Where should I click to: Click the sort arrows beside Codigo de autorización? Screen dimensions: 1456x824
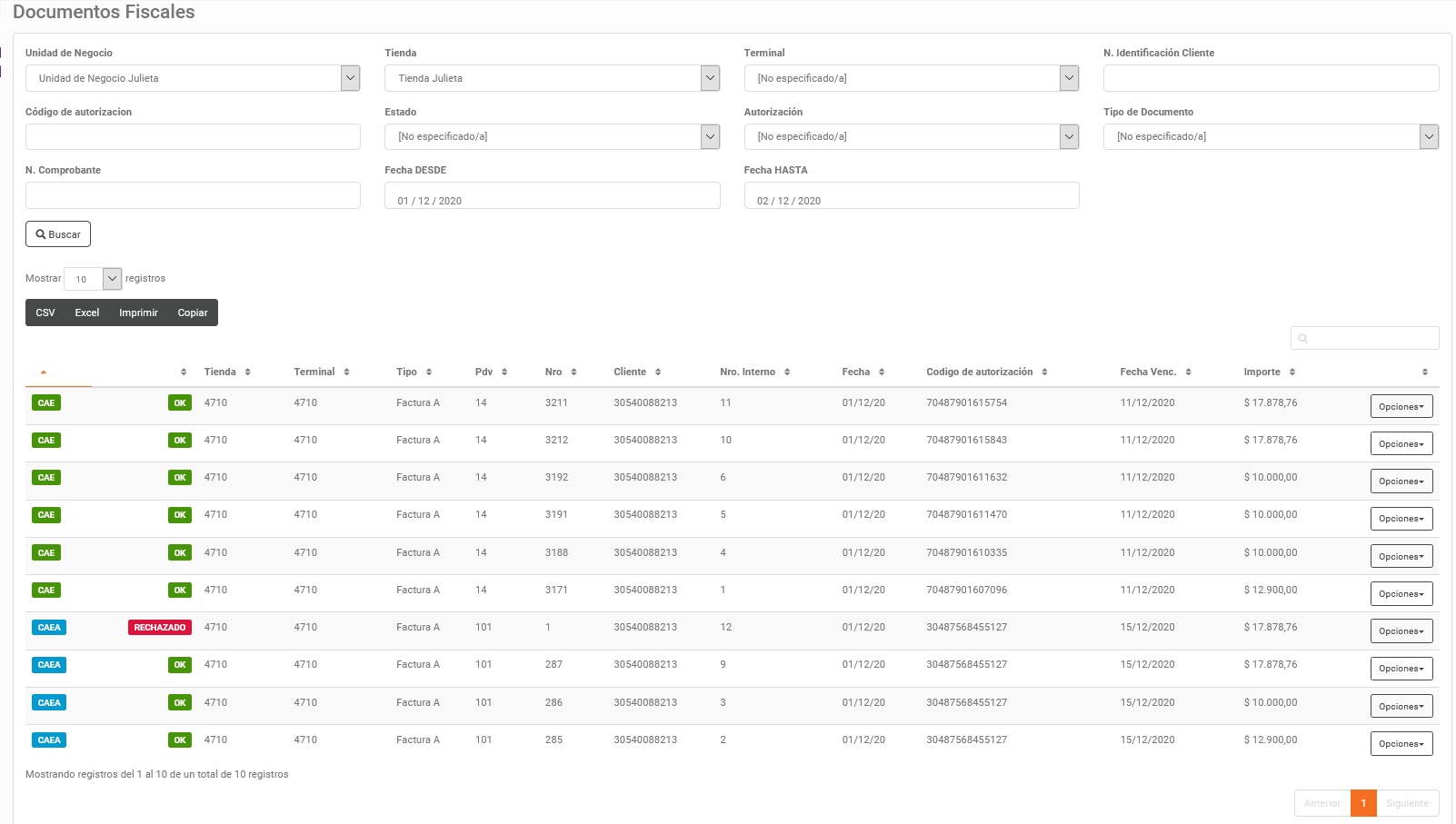[x=1044, y=372]
